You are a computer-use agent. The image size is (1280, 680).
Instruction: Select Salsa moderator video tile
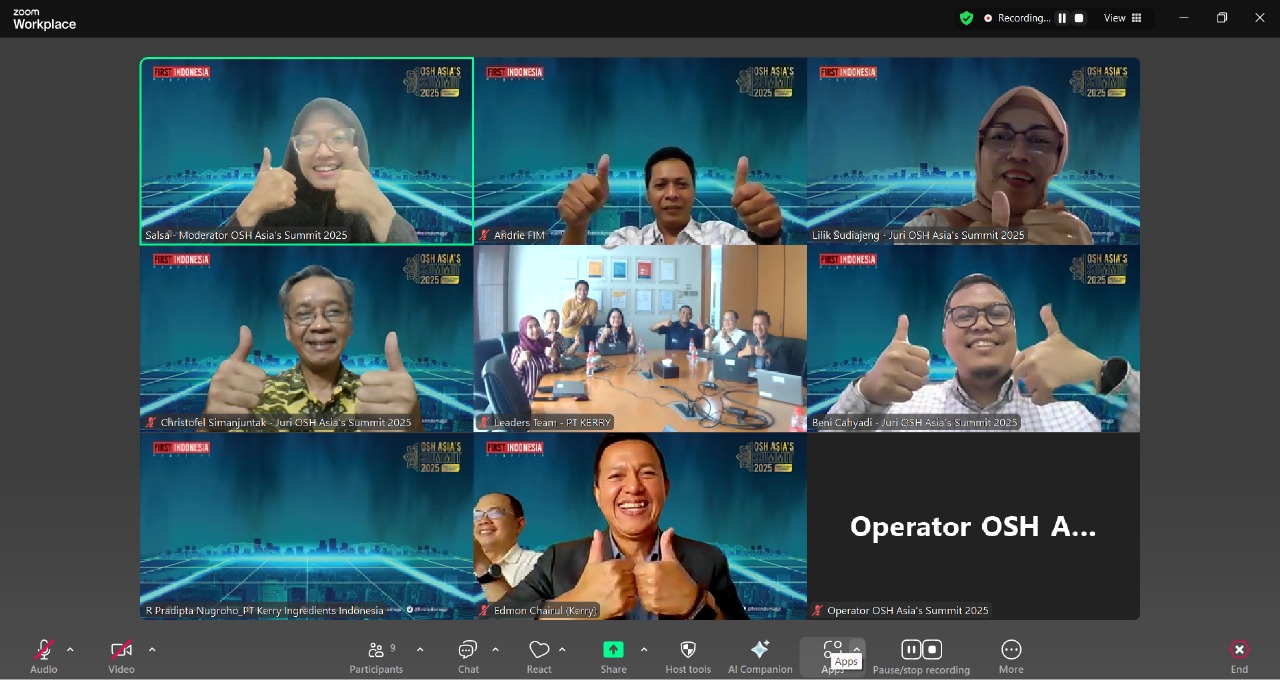click(x=307, y=151)
